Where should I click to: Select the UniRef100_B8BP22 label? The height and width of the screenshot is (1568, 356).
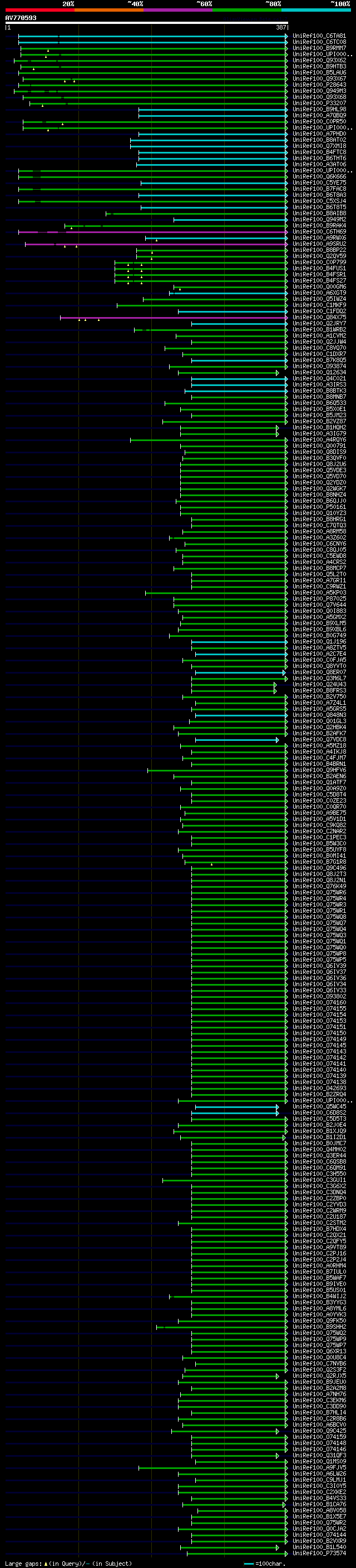pos(319,250)
